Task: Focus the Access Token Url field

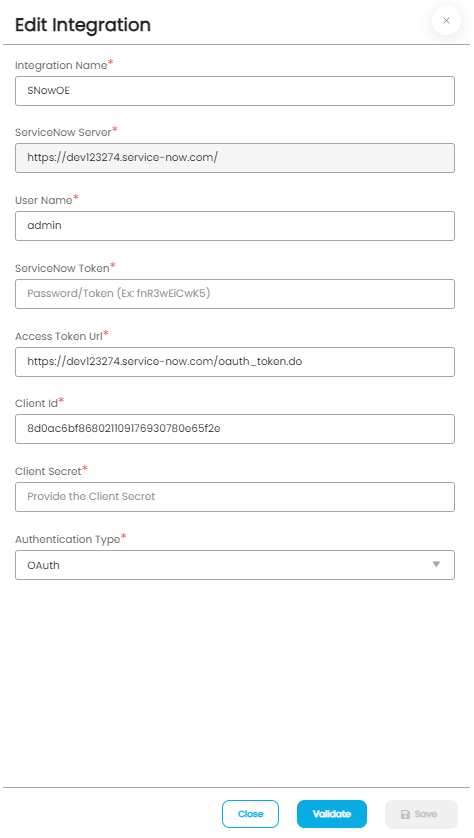Action: 235,362
